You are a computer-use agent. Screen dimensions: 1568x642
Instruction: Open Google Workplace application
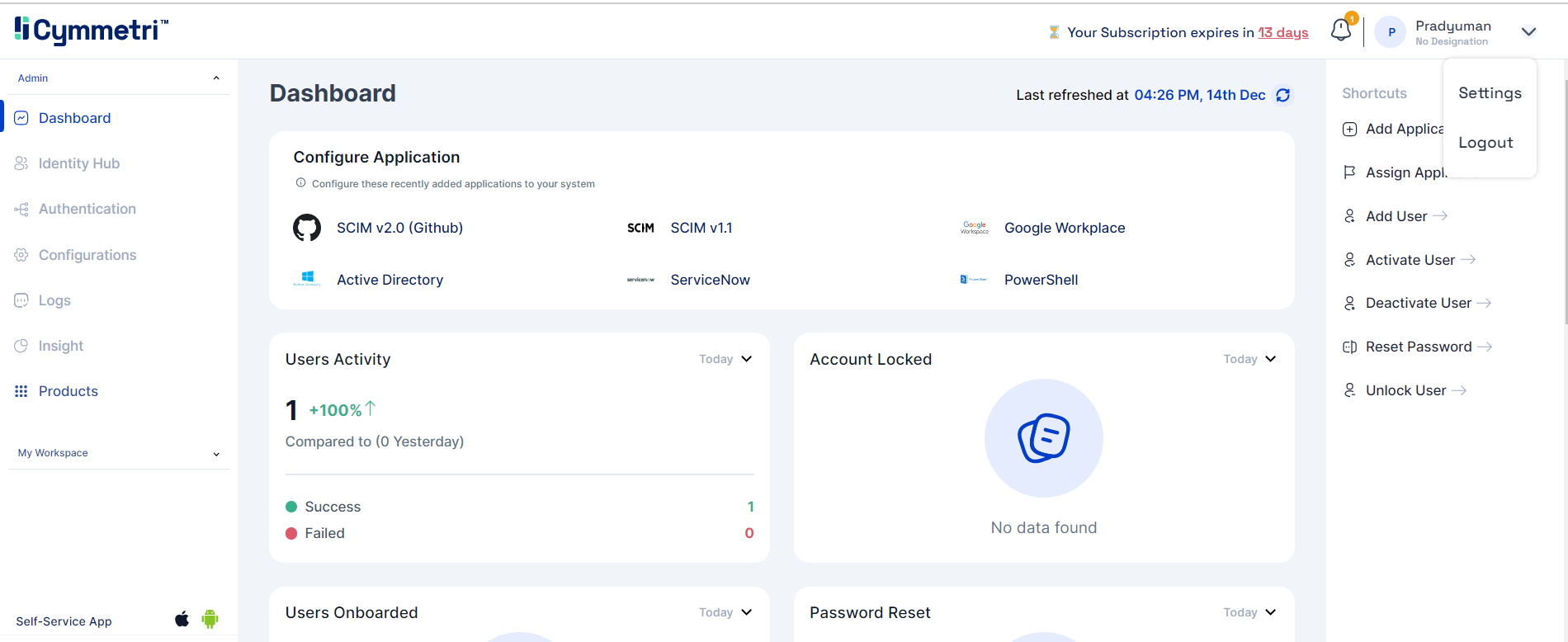click(1064, 228)
